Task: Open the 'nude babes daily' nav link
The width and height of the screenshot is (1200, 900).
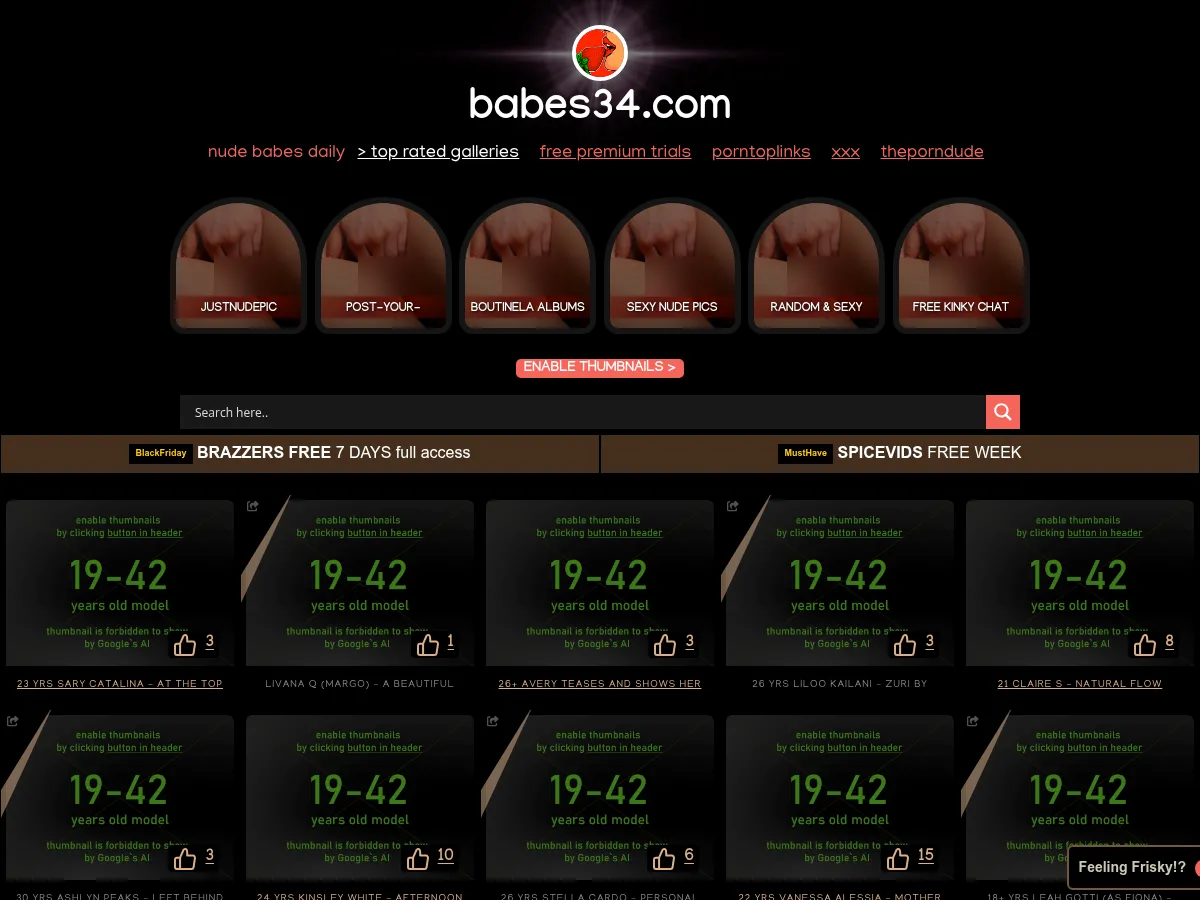Action: coord(276,152)
